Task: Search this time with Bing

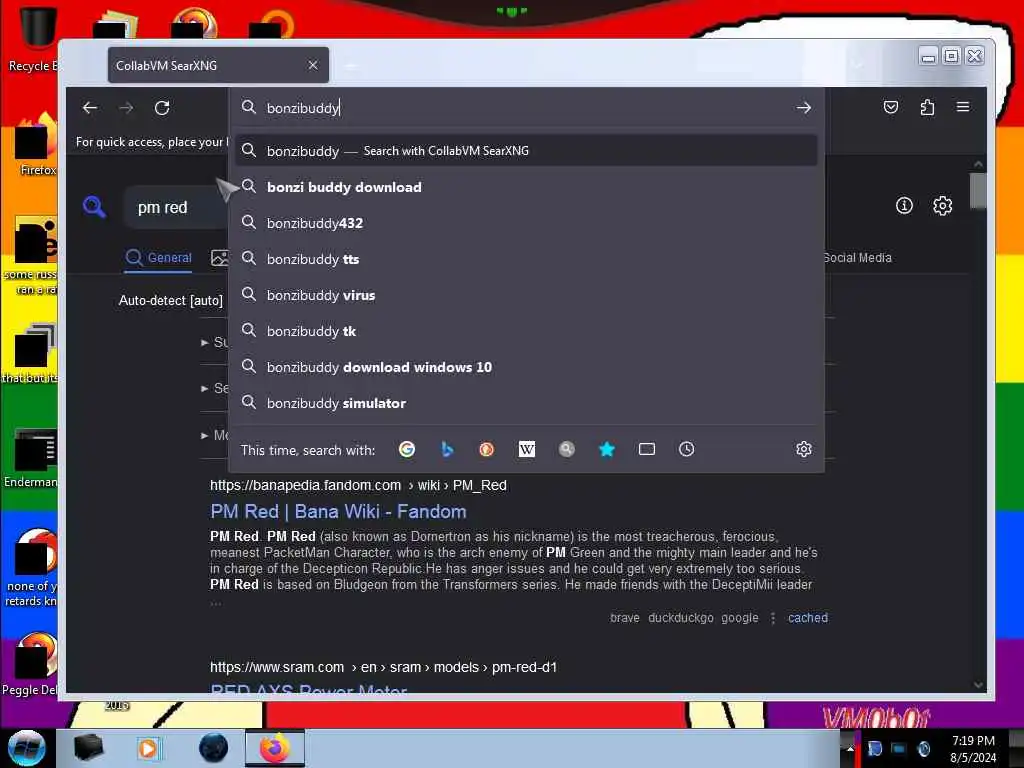Action: coord(447,449)
